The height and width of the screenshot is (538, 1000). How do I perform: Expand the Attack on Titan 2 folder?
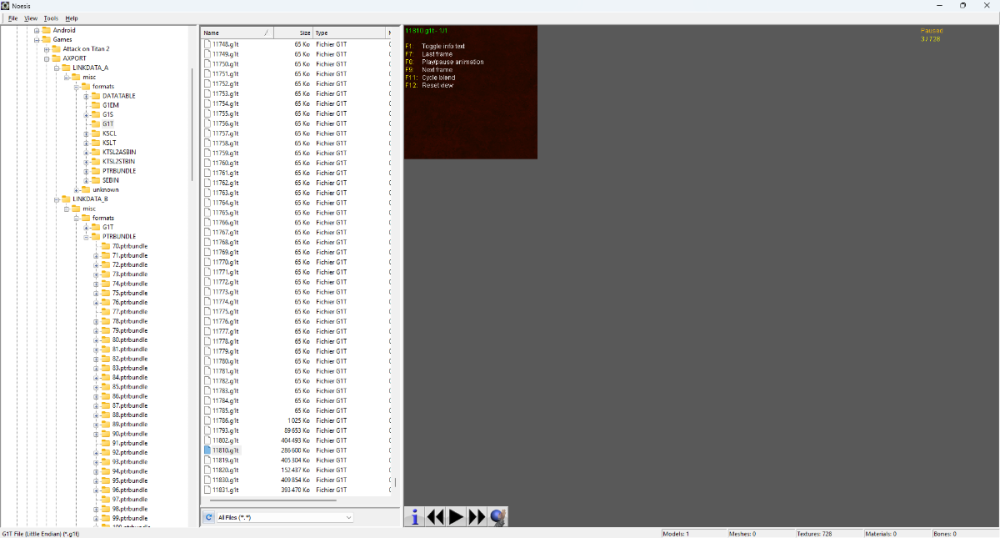(46, 49)
